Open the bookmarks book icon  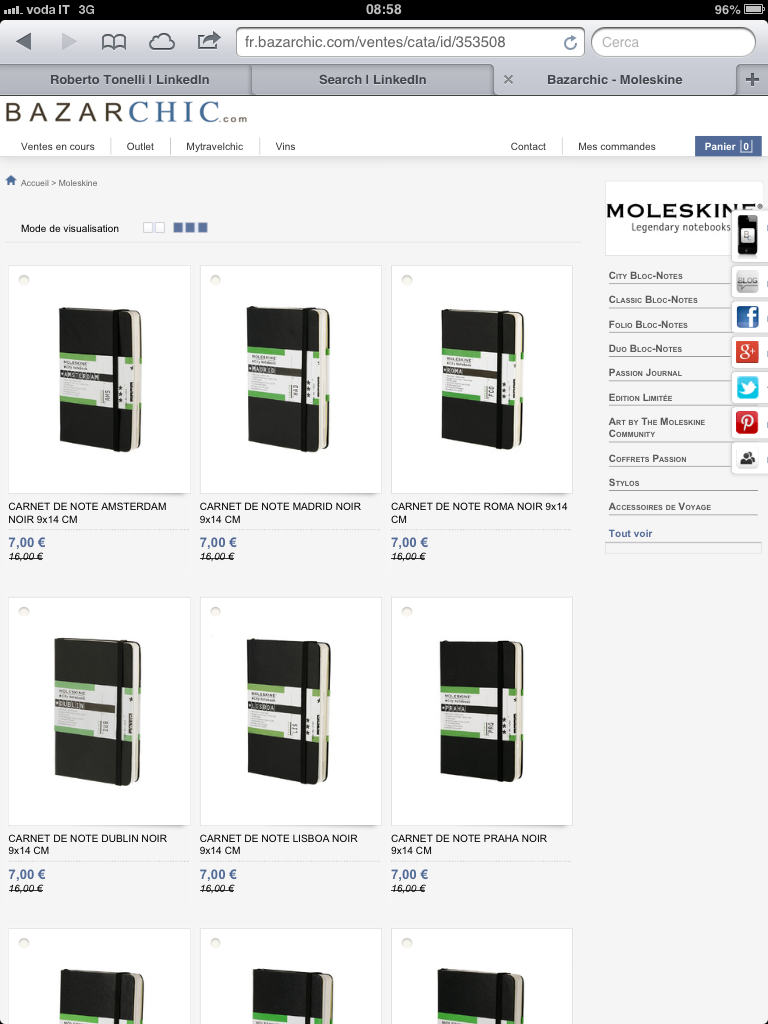coord(114,42)
